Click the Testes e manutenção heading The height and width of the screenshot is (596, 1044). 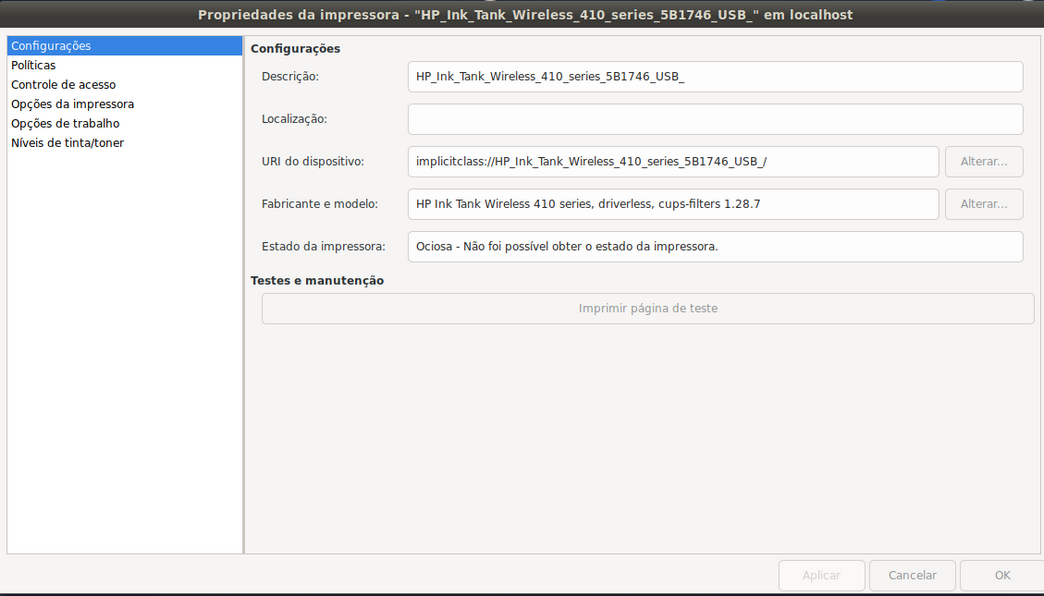(x=317, y=280)
